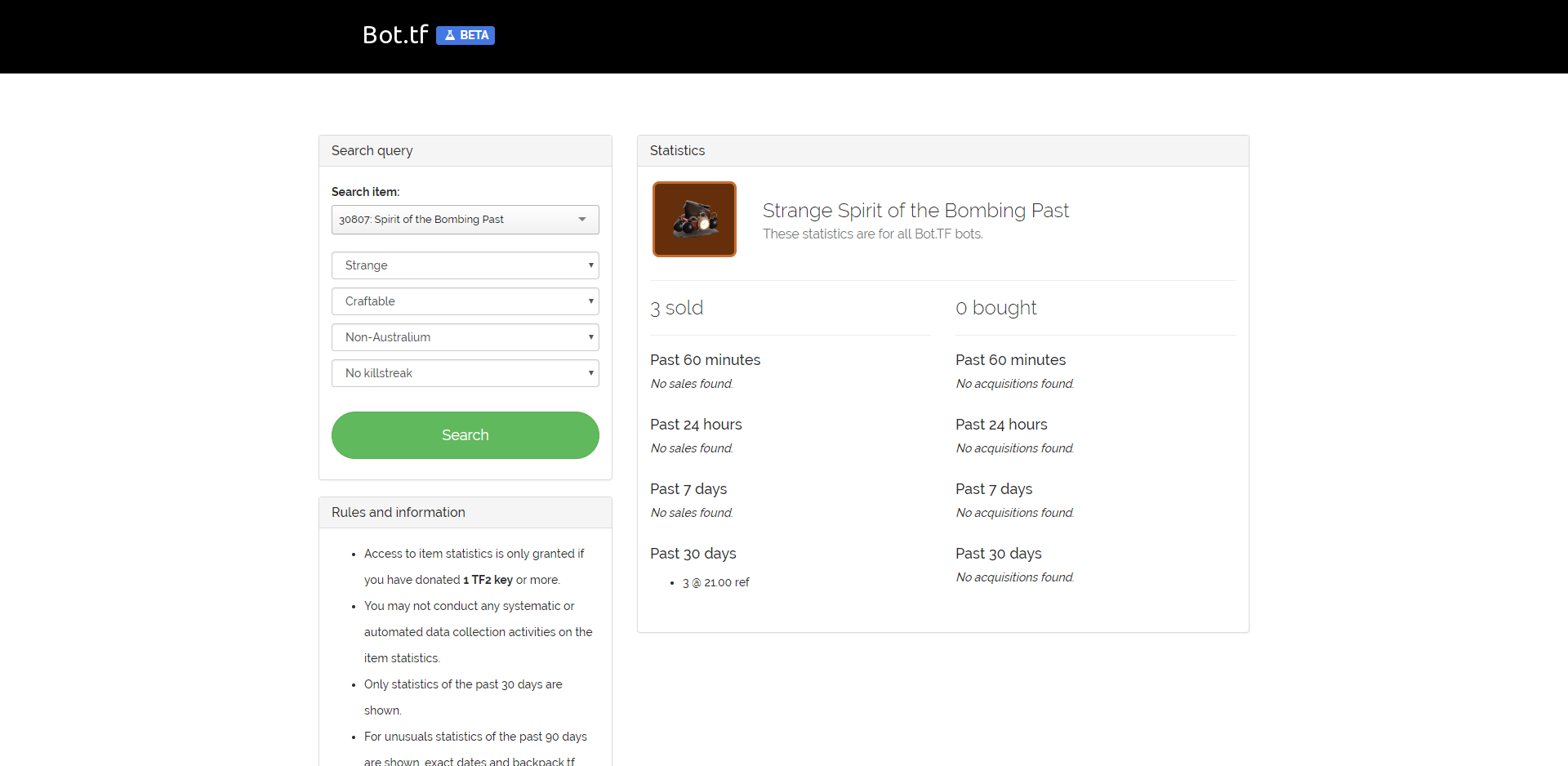Click the Past 30 days sold heading

pyautogui.click(x=693, y=554)
